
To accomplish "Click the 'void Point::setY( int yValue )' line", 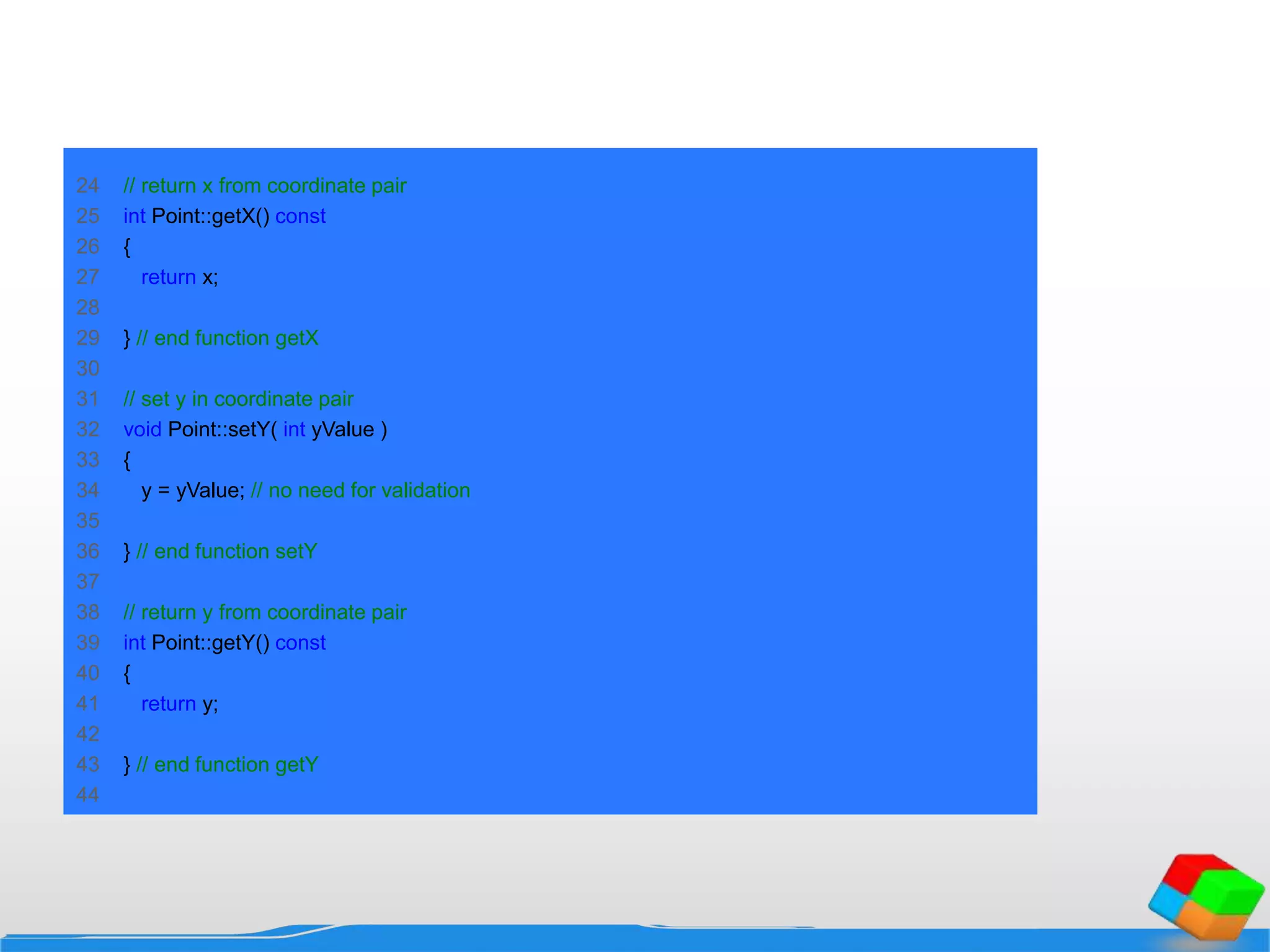I will tap(255, 430).
